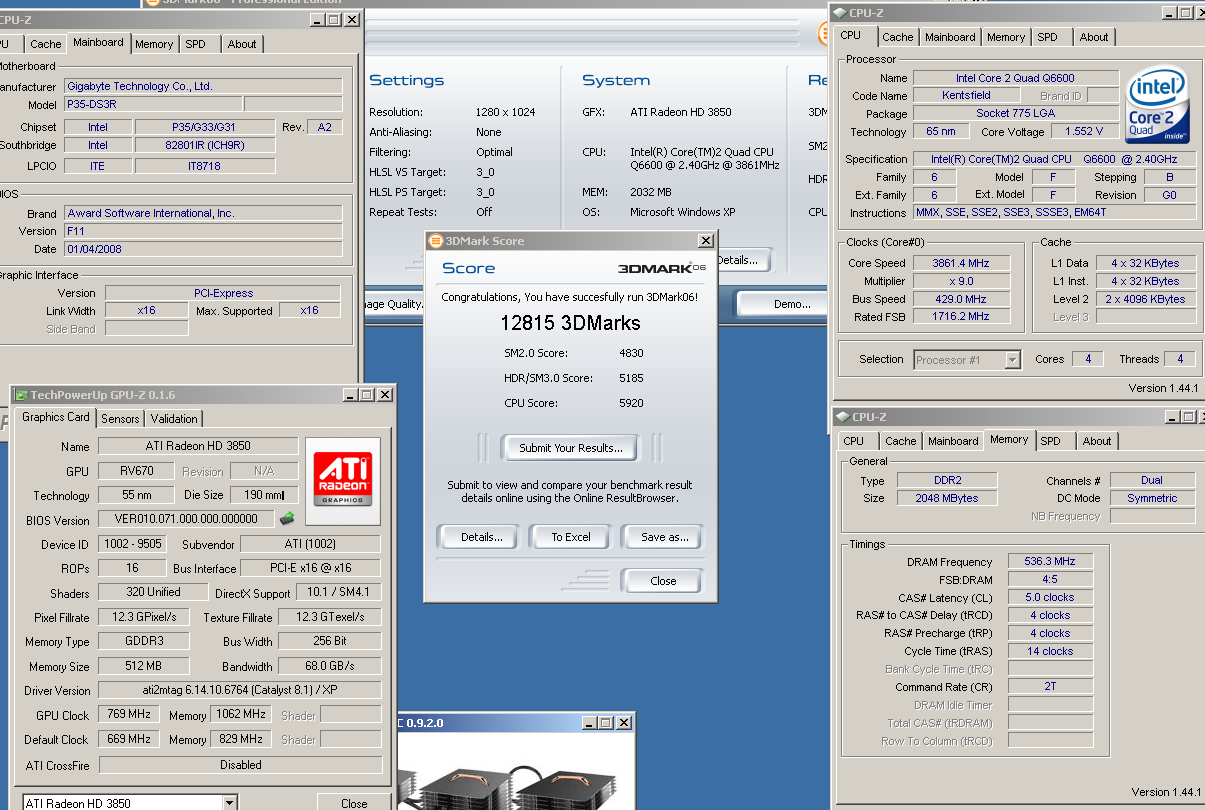This screenshot has height=810, width=1205.
Task: Open the Memory tab in the upper-right CPU-Z window
Action: click(1005, 37)
